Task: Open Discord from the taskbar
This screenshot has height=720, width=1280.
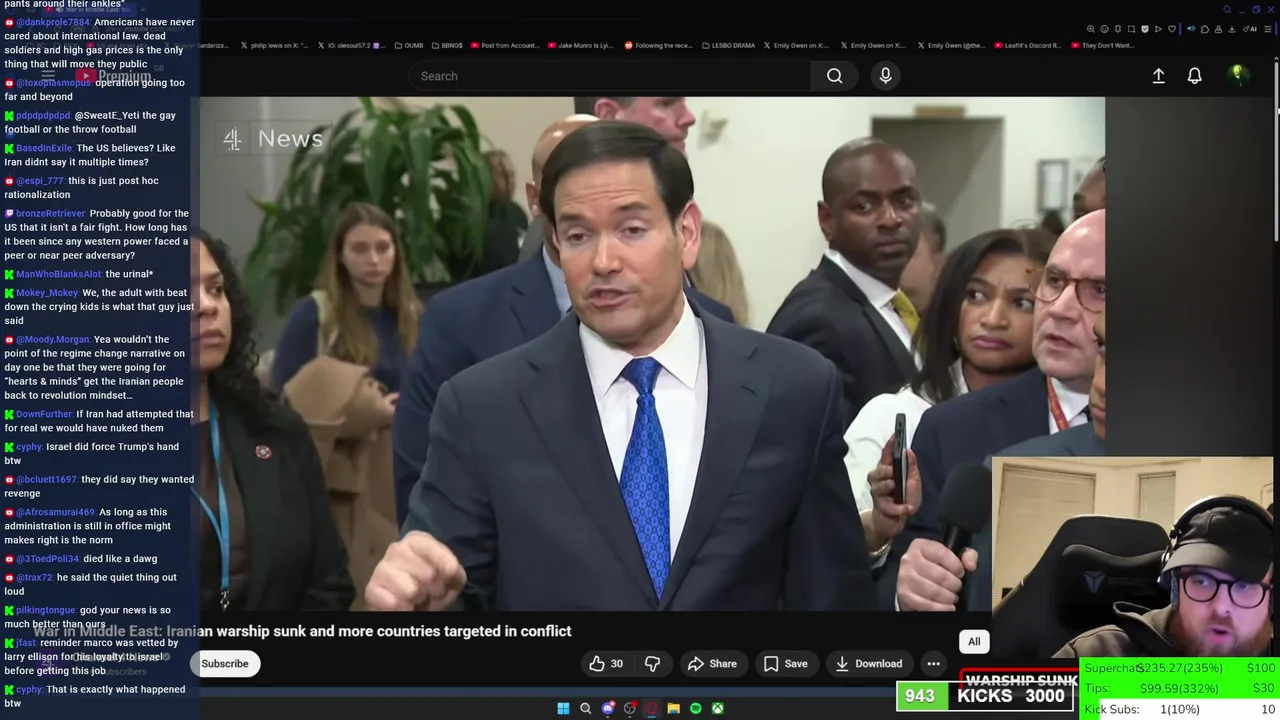Action: click(608, 709)
